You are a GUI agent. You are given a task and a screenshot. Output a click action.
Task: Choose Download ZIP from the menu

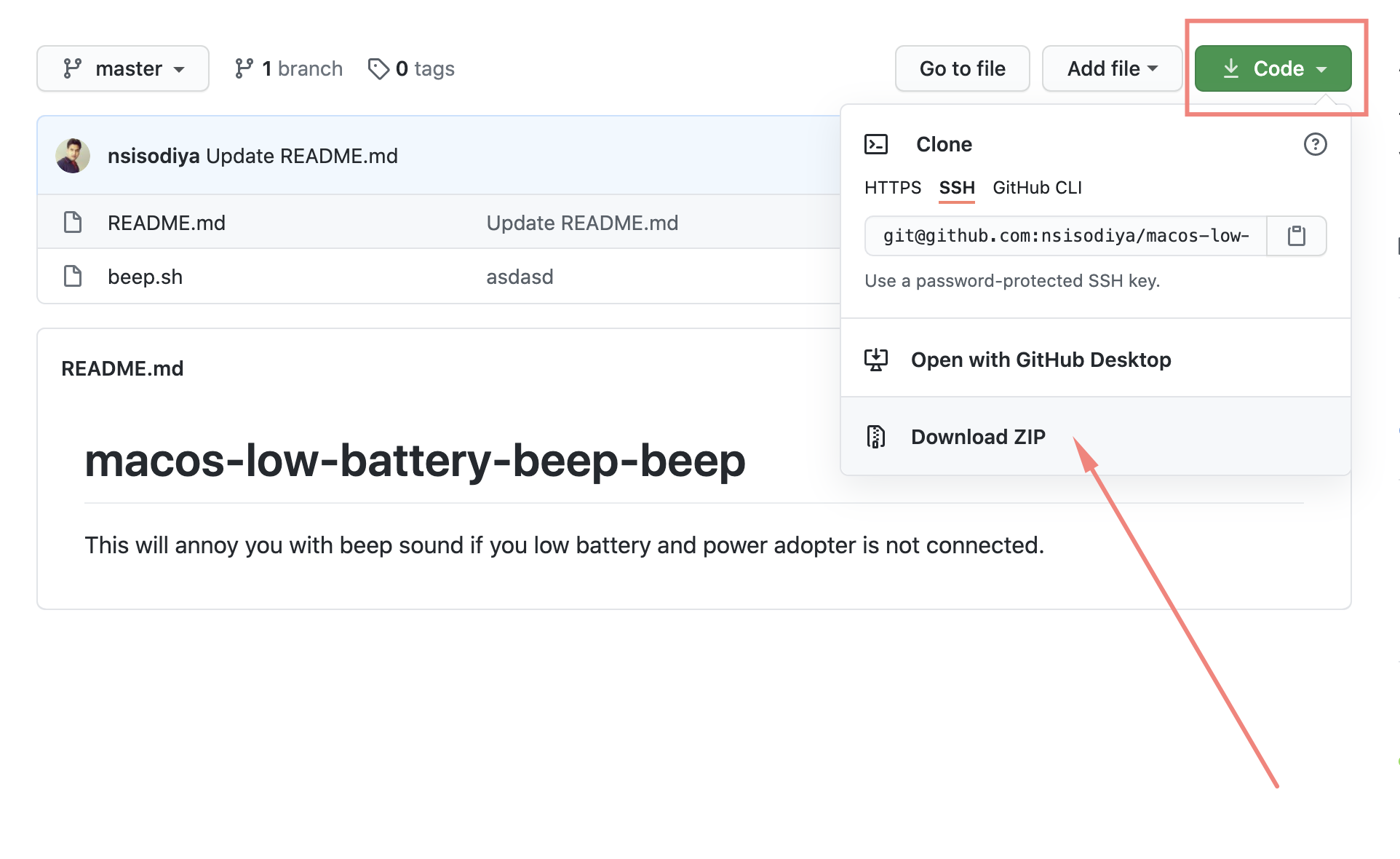tap(978, 437)
